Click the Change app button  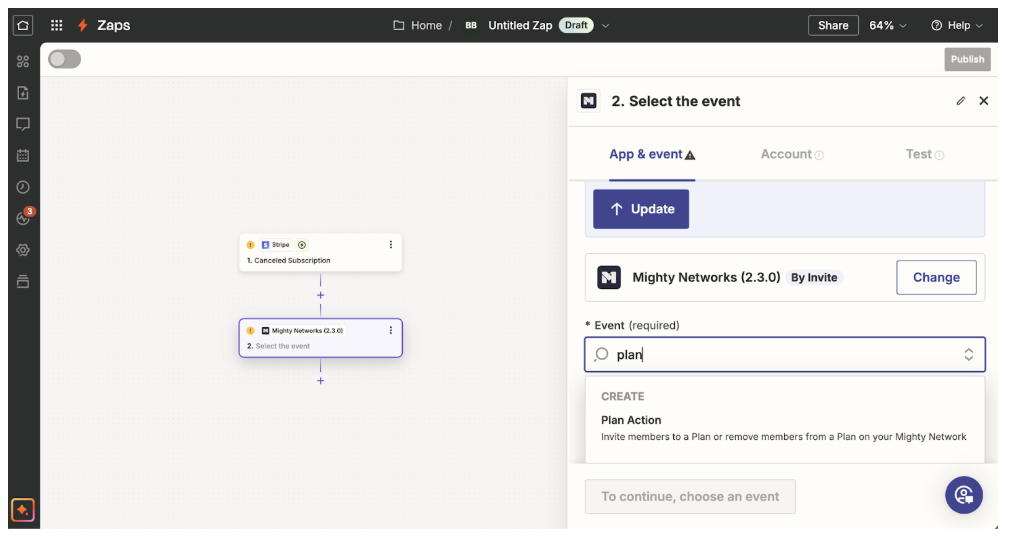coord(936,277)
